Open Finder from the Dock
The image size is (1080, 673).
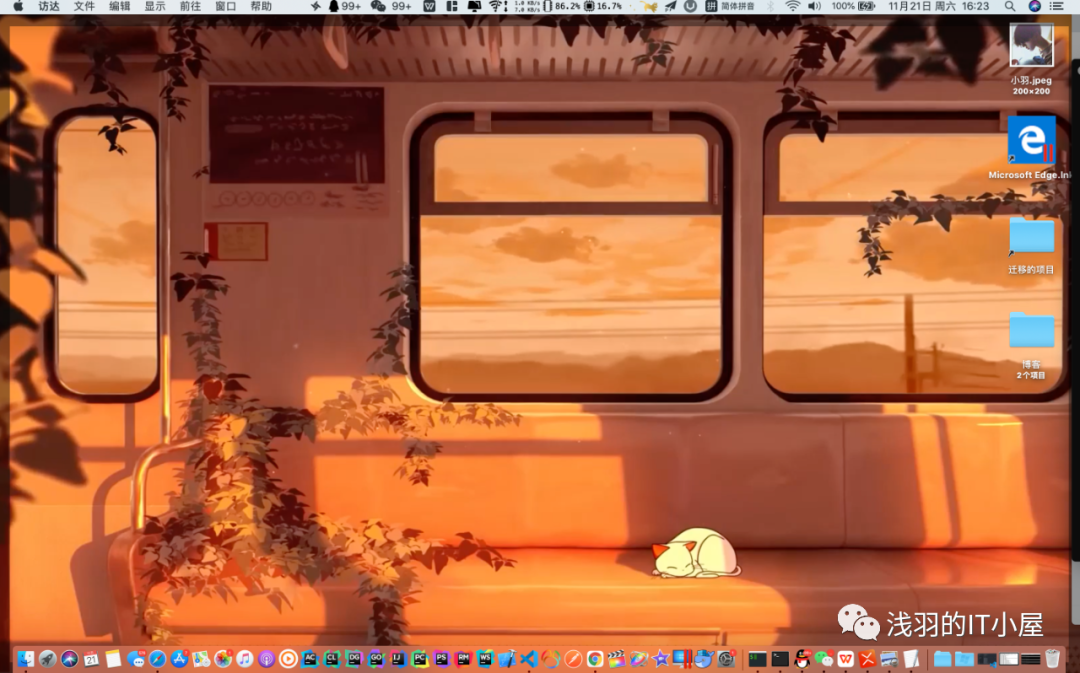(25, 659)
